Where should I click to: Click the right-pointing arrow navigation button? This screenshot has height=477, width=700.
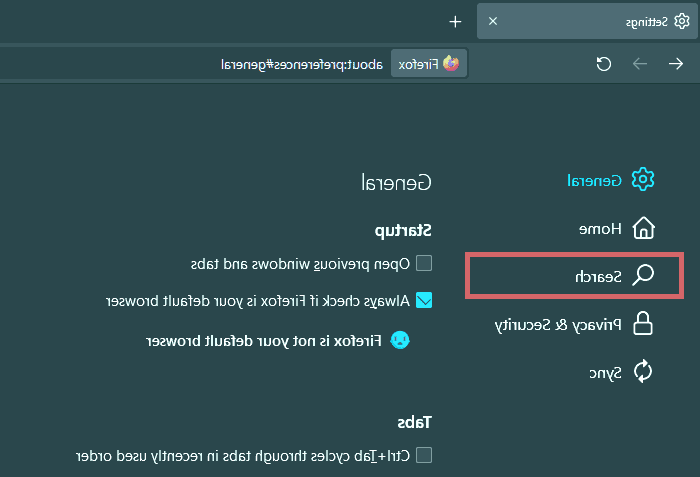(x=676, y=64)
